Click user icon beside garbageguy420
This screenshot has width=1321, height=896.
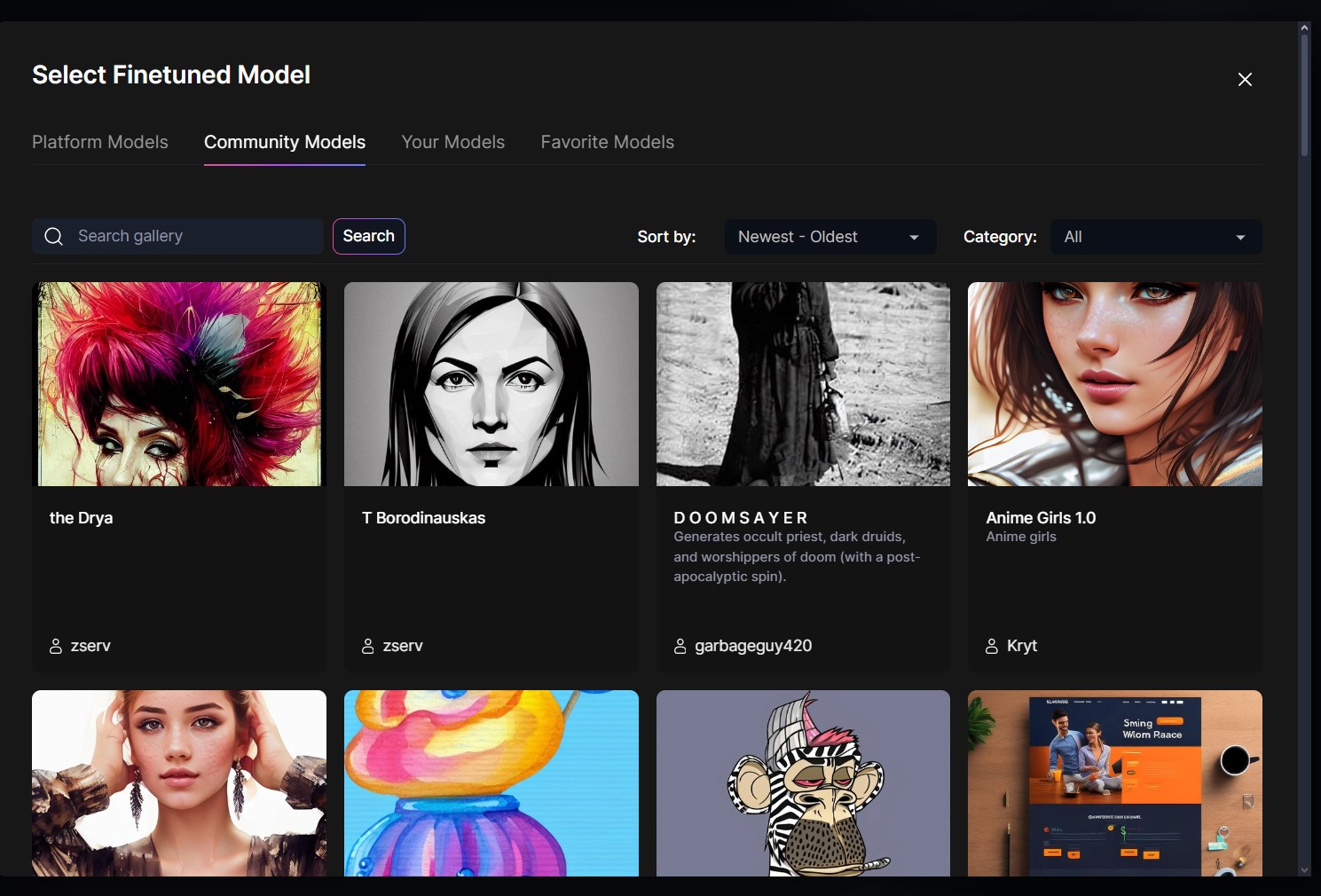click(680, 646)
